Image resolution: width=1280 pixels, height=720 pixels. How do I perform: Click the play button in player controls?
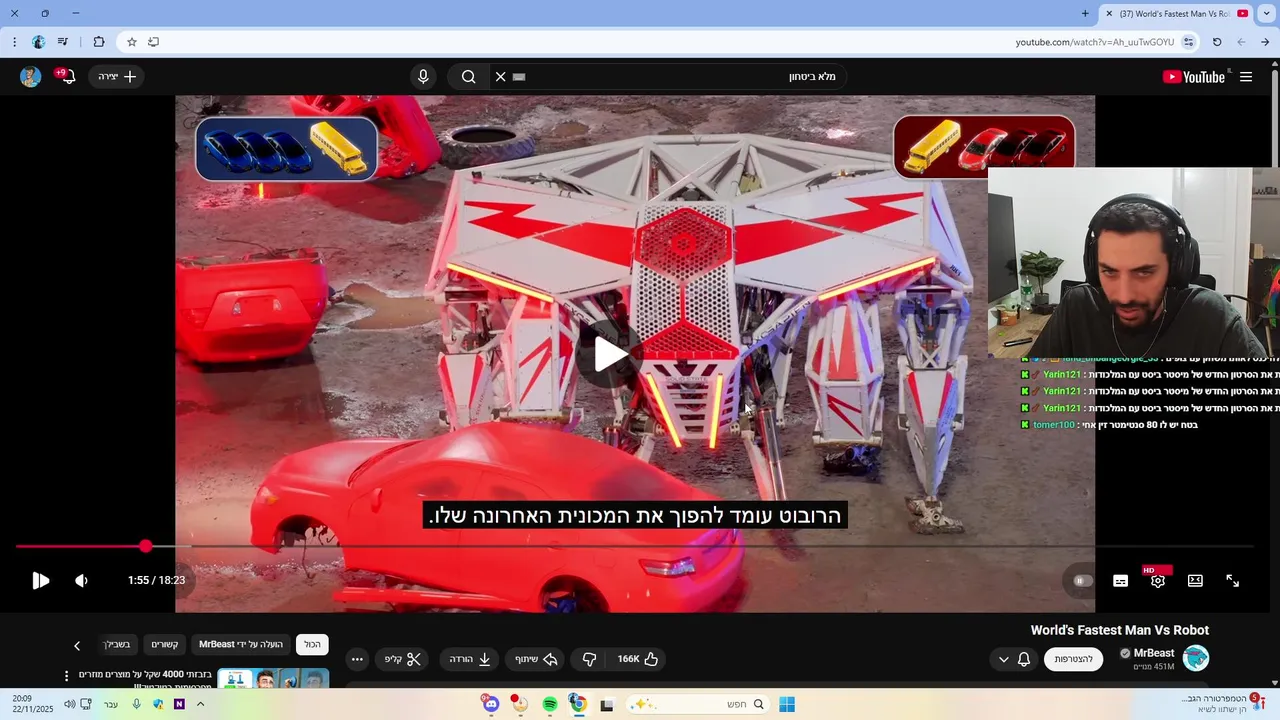click(41, 580)
